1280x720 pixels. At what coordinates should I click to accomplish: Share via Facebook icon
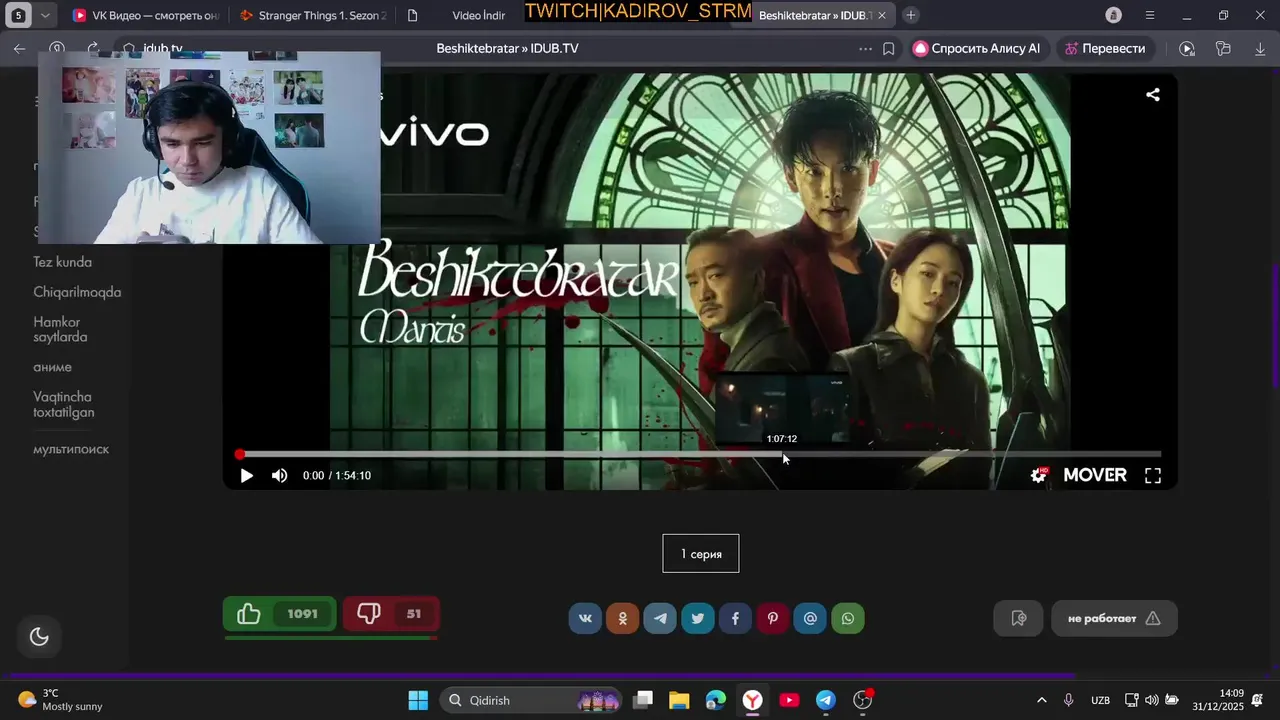click(735, 618)
